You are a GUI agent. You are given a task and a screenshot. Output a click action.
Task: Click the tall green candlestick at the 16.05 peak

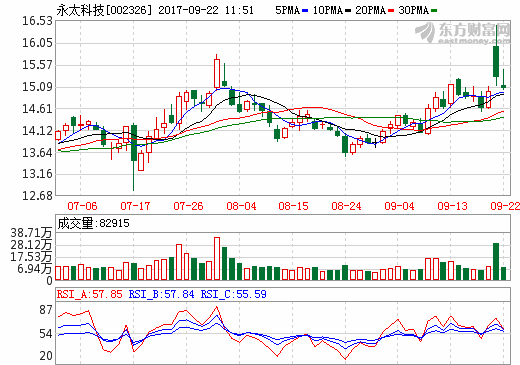click(x=496, y=61)
